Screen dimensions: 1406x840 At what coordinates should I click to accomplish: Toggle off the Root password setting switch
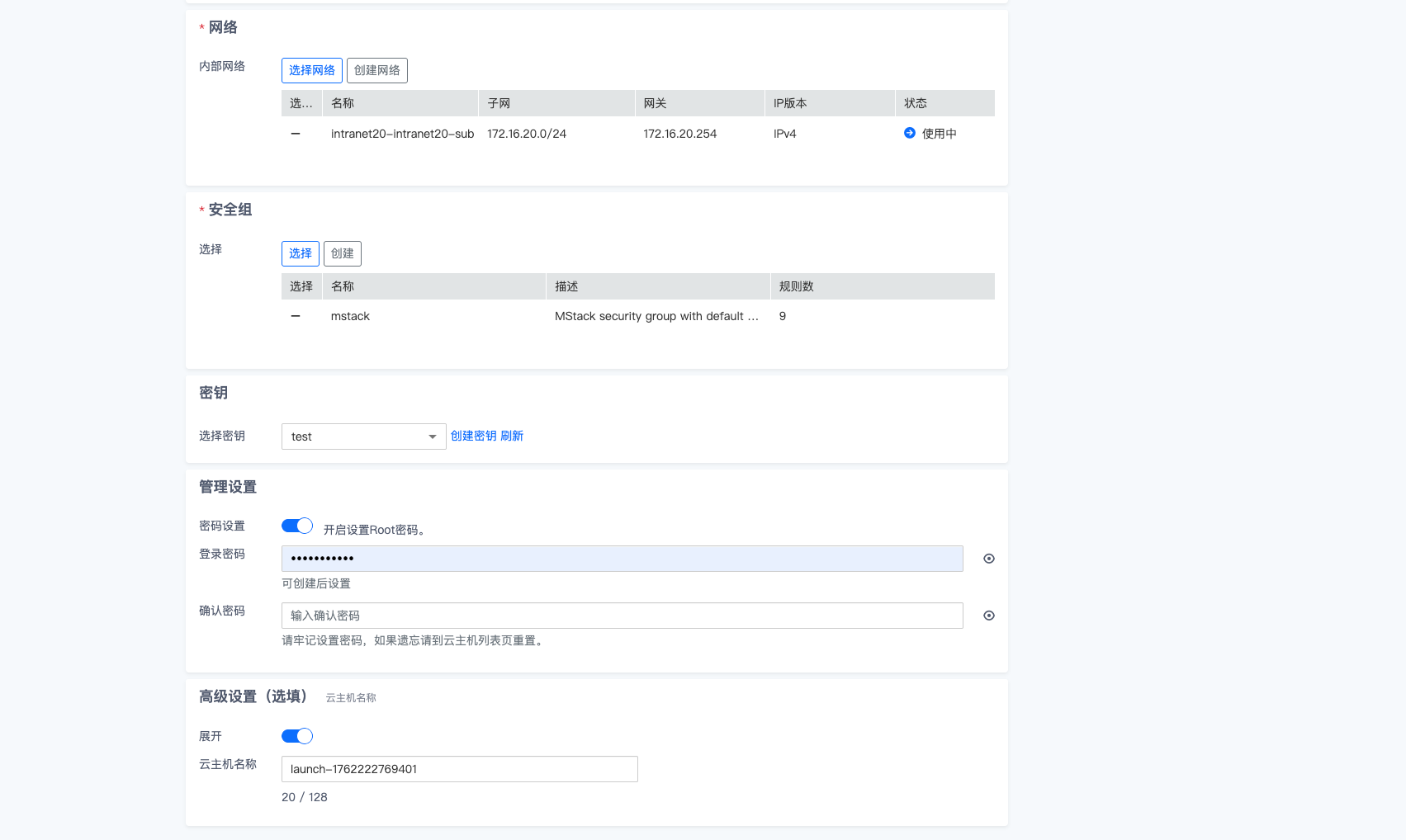(x=297, y=526)
